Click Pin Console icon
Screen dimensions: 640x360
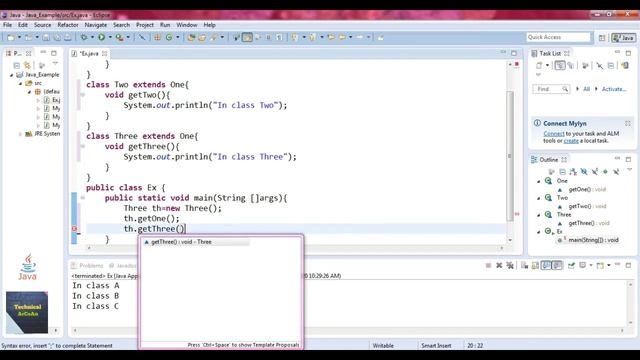click(571, 266)
